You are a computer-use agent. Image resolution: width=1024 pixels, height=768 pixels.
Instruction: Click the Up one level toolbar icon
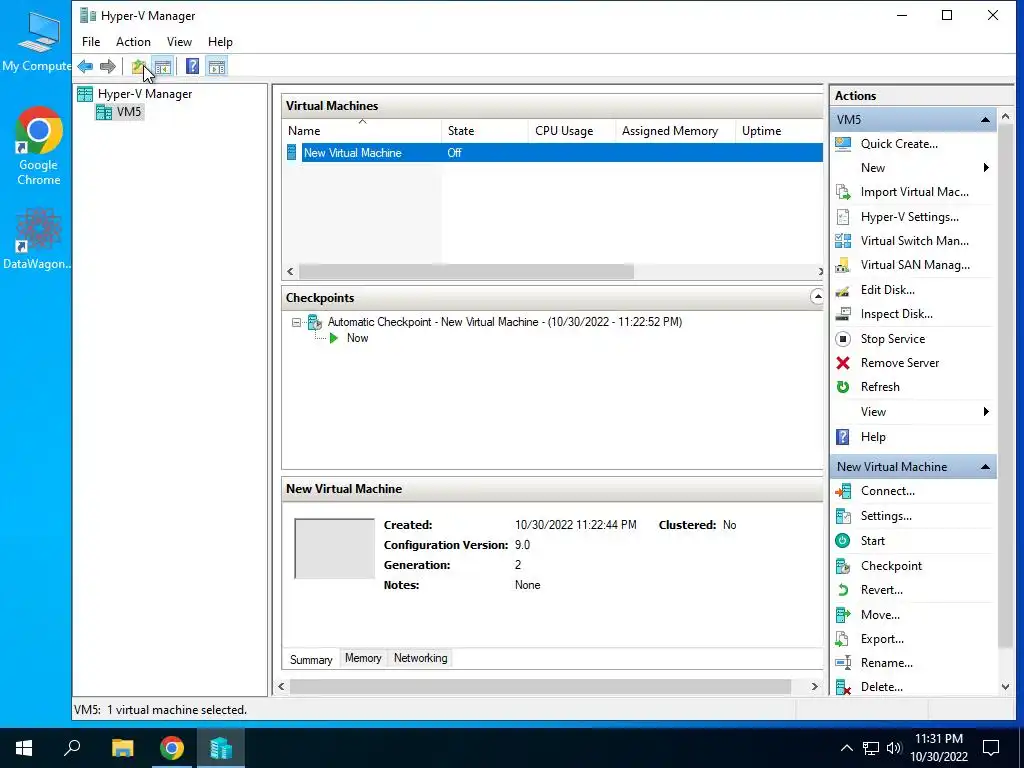(138, 66)
